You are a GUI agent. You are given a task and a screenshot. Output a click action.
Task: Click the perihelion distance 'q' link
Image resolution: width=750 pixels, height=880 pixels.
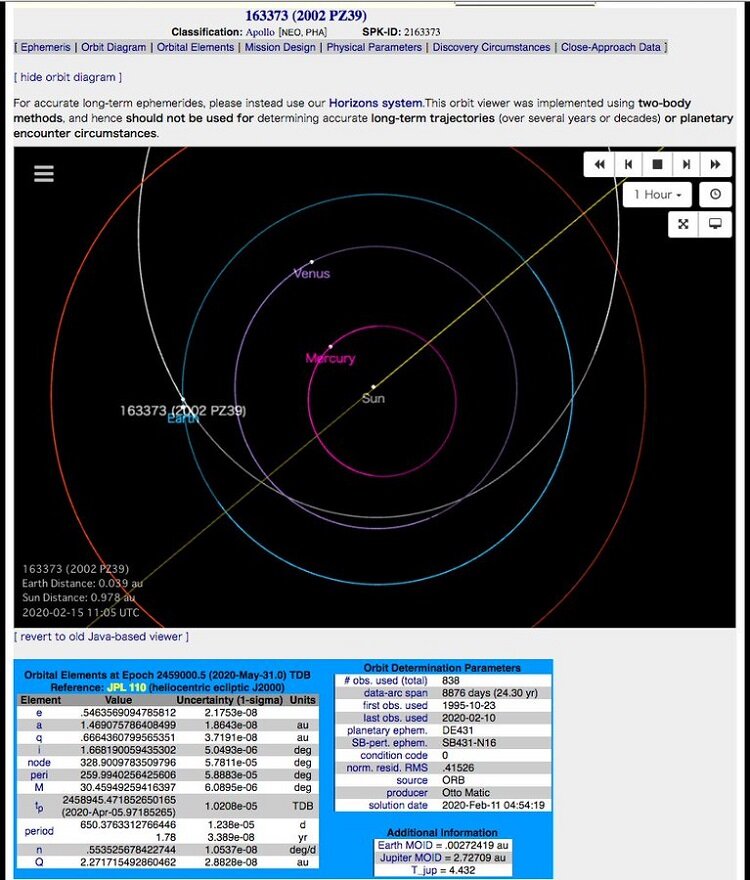[39, 737]
